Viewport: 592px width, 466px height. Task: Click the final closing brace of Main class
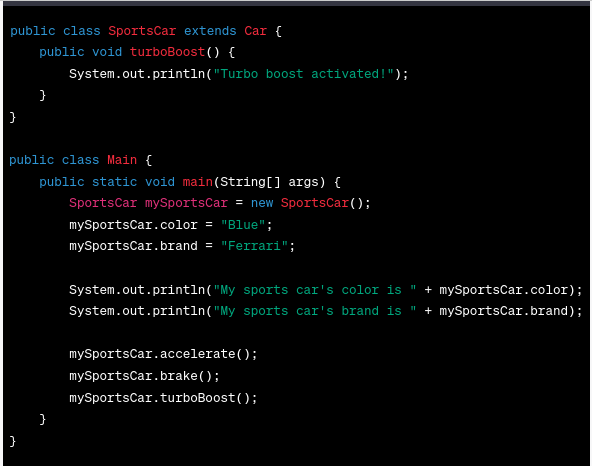[x=12, y=441]
